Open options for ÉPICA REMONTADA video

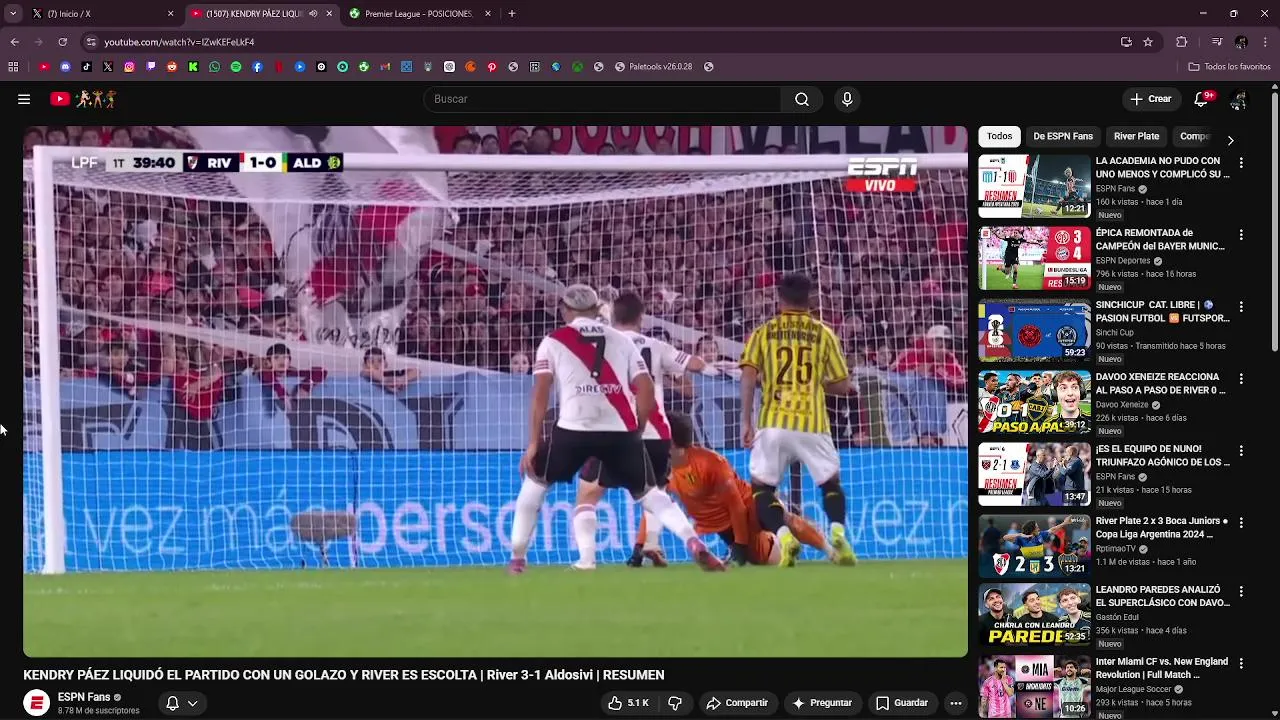[x=1241, y=235]
